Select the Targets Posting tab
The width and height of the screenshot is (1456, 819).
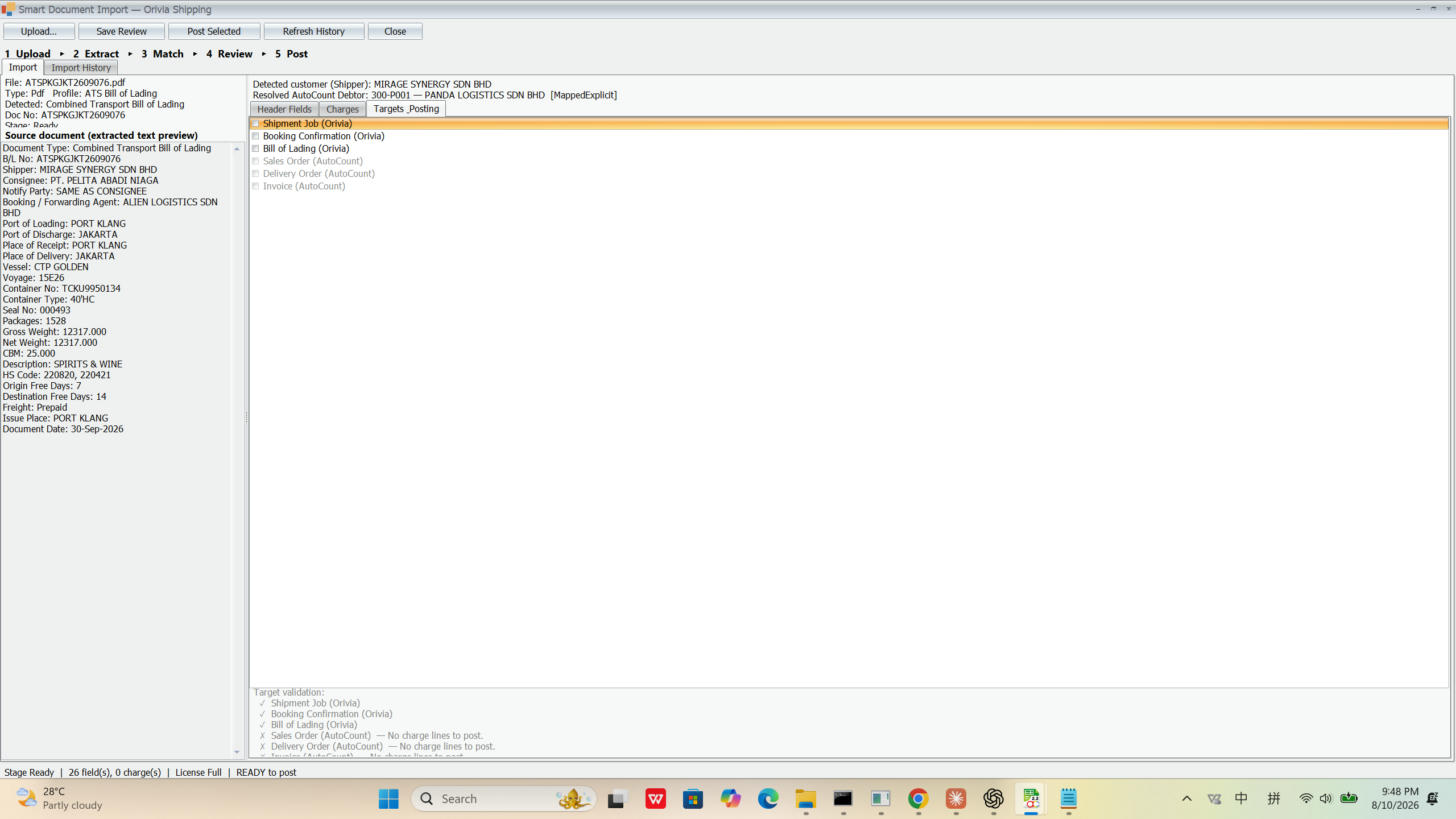pyautogui.click(x=406, y=109)
